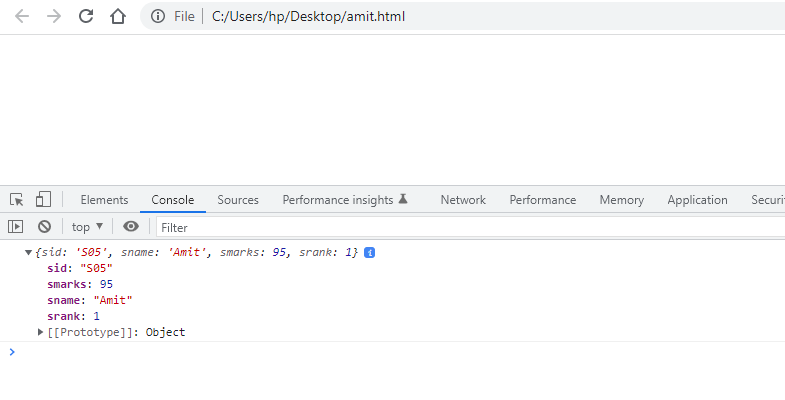This screenshot has width=785, height=400.
Task: View site information icon in address bar
Action: pos(158,17)
